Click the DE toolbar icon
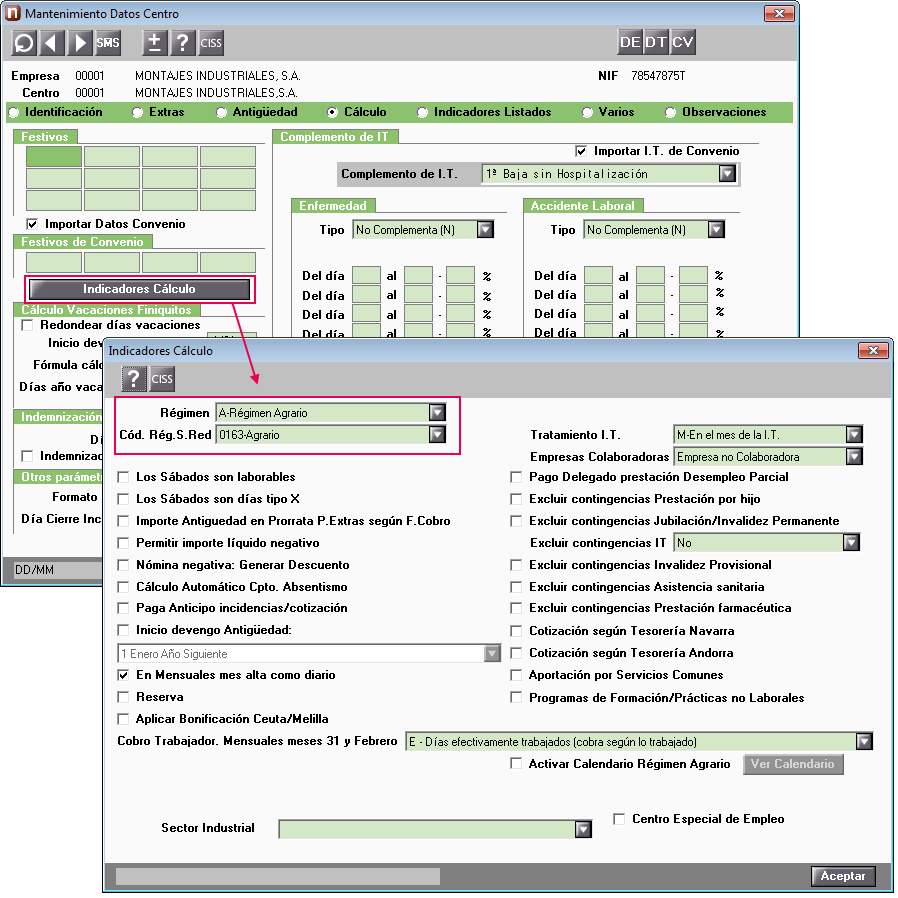The height and width of the screenshot is (898, 898). pos(629,42)
